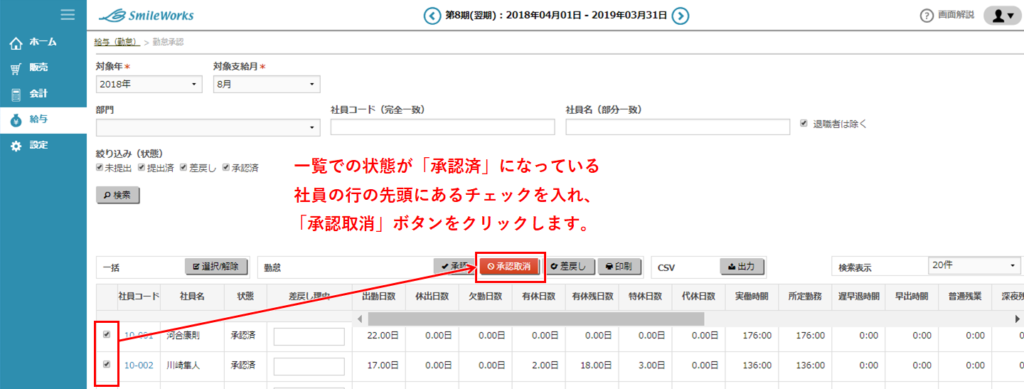Viewport: 1024px width, 389px height.
Task: Uncheck the row checkbox for 川崎隼人
Action: click(106, 364)
